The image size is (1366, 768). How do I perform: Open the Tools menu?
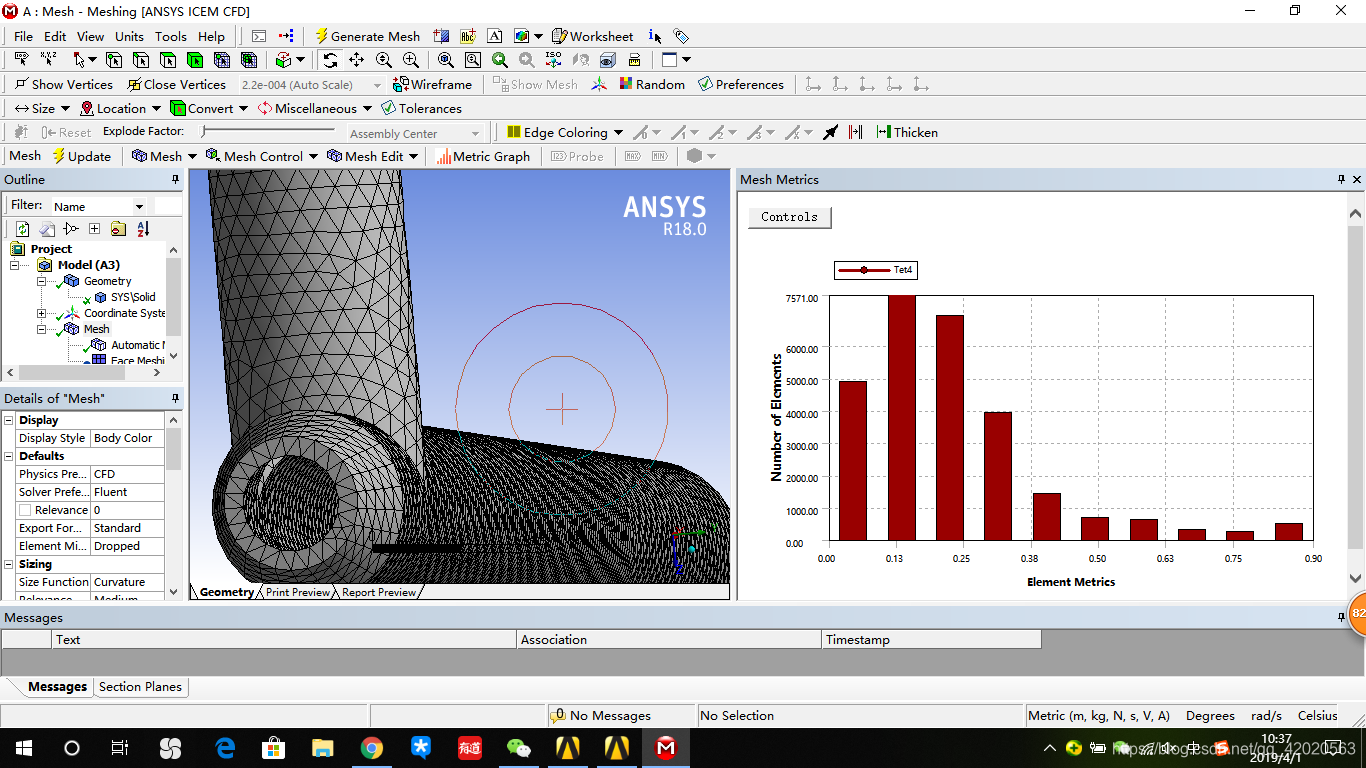coord(170,36)
